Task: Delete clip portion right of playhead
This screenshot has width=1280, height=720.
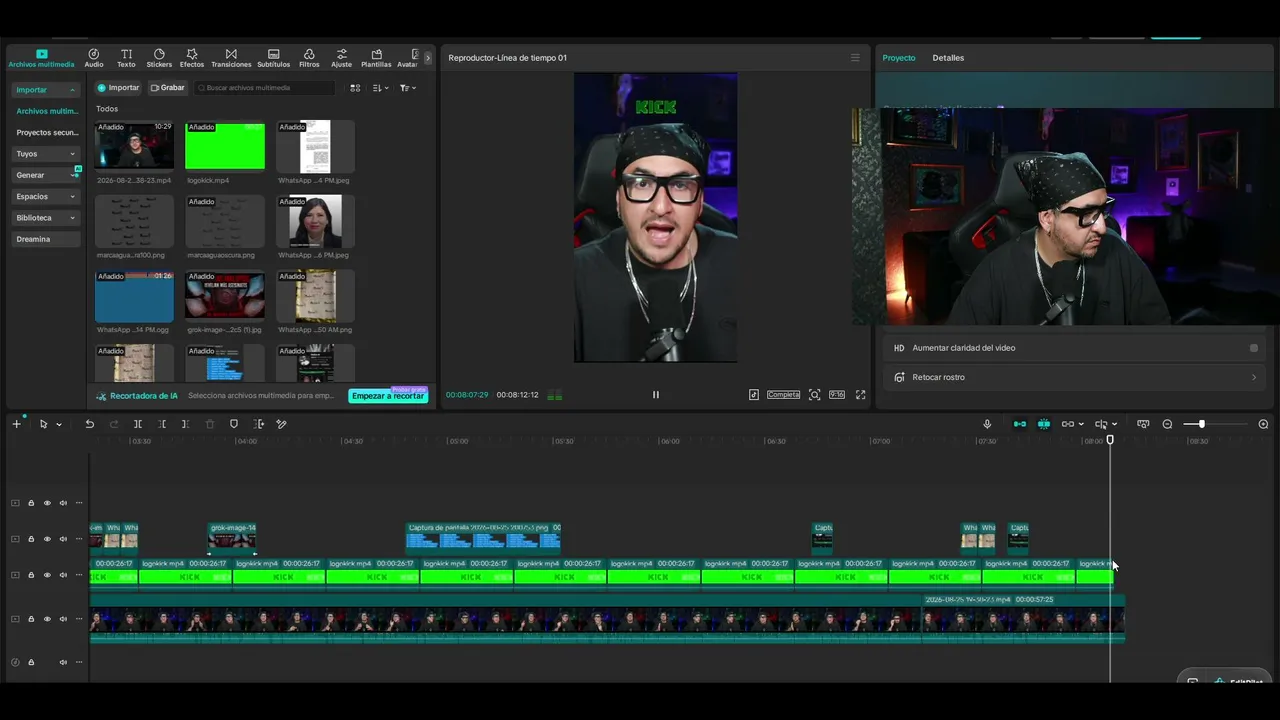Action: coord(185,424)
